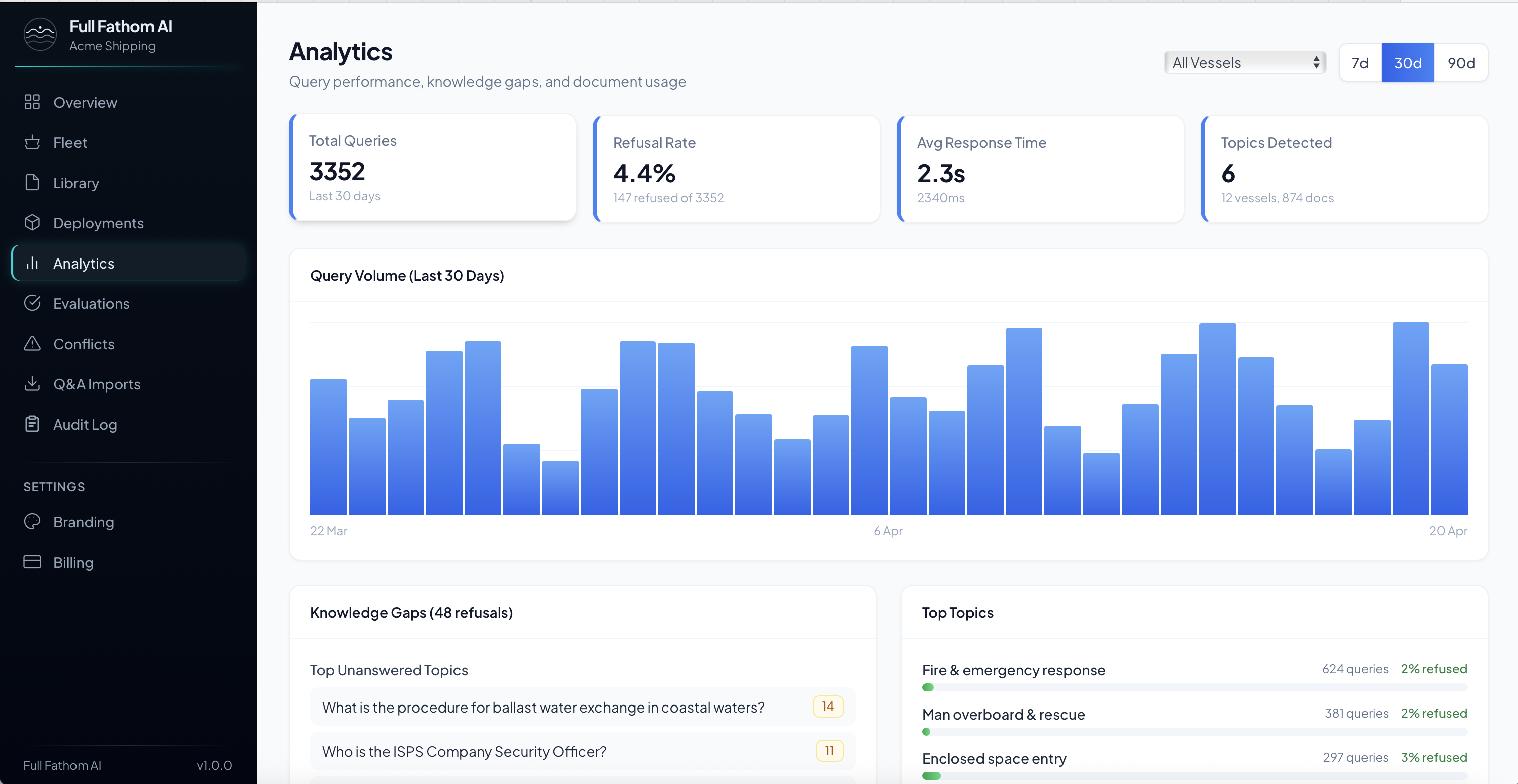Select the 30d time range
The height and width of the screenshot is (784, 1518).
1407,62
